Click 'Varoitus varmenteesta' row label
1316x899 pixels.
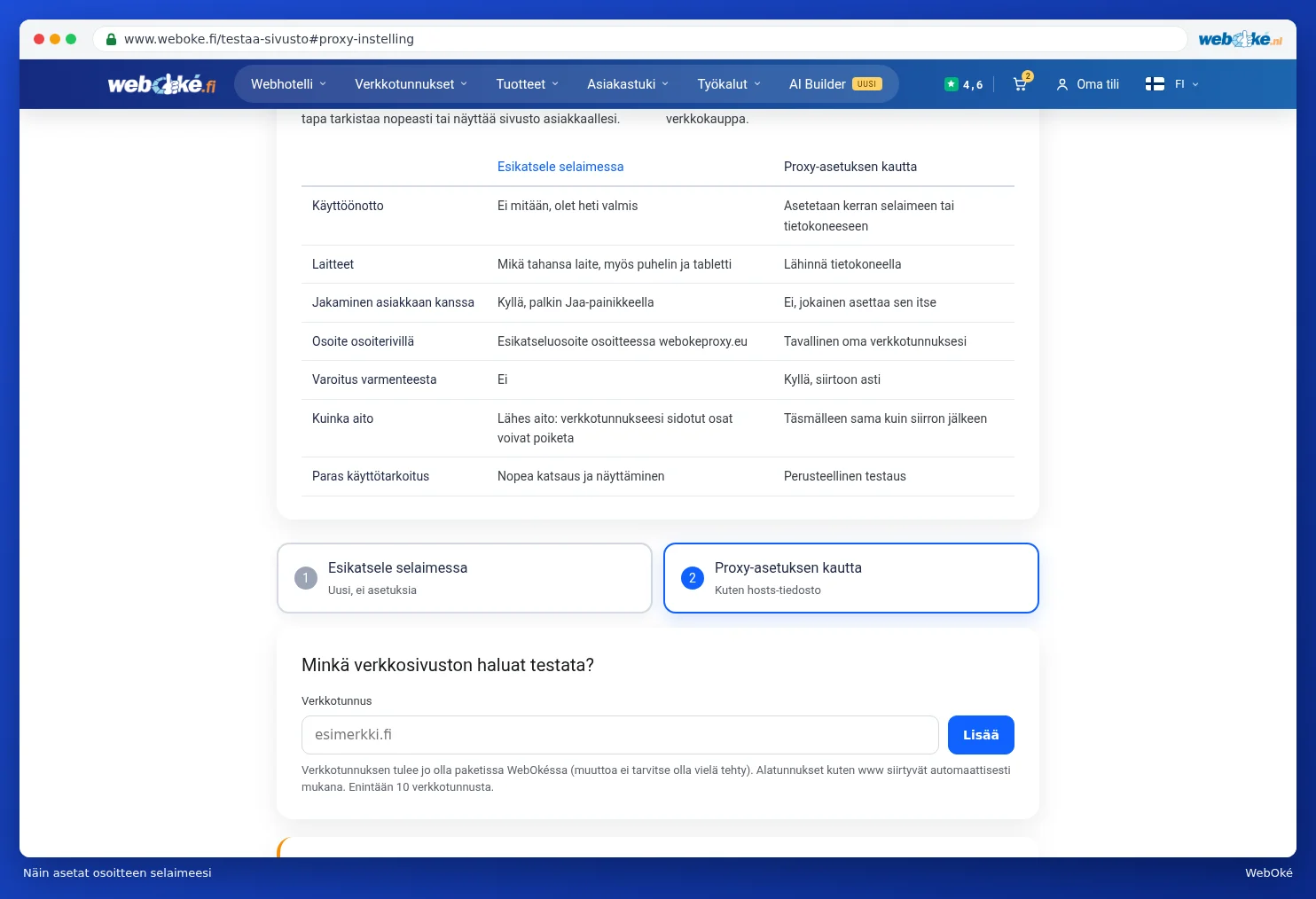click(x=374, y=379)
